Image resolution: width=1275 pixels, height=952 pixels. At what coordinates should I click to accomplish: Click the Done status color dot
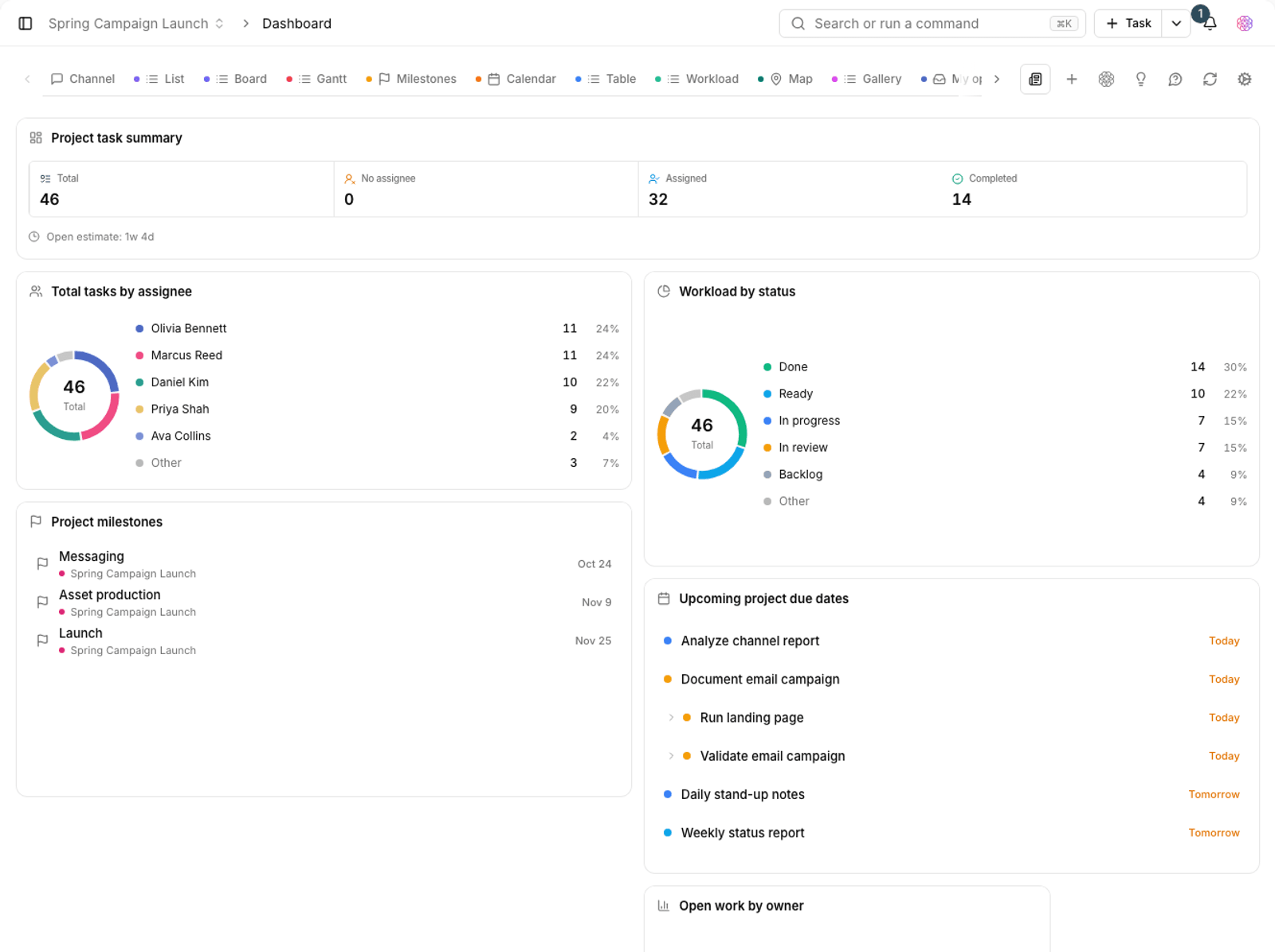point(767,367)
